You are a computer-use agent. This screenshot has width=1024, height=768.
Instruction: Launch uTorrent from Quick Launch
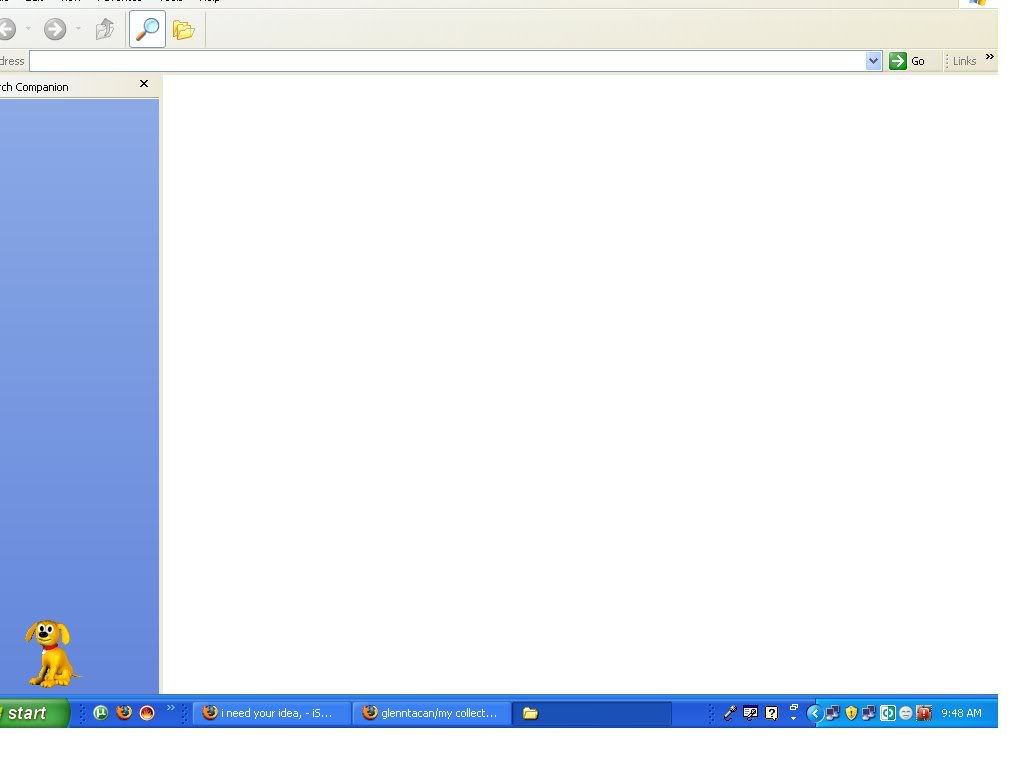tap(101, 712)
